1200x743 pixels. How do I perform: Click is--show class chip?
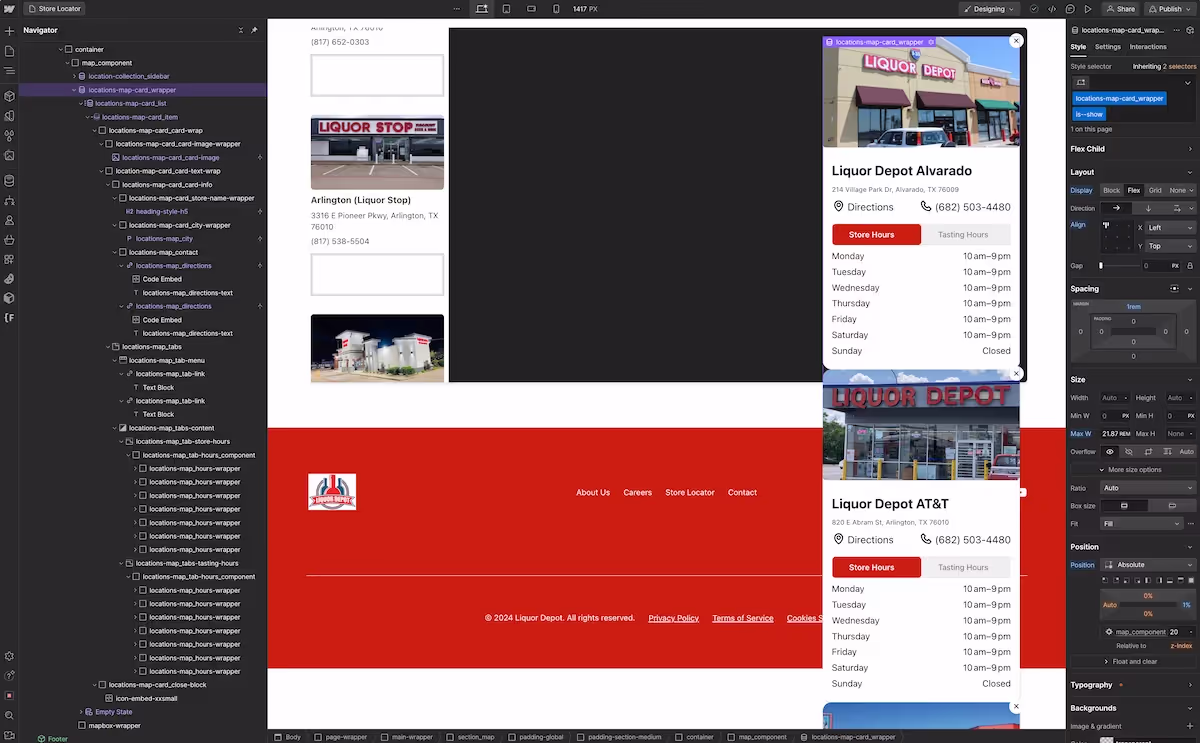pos(1090,114)
